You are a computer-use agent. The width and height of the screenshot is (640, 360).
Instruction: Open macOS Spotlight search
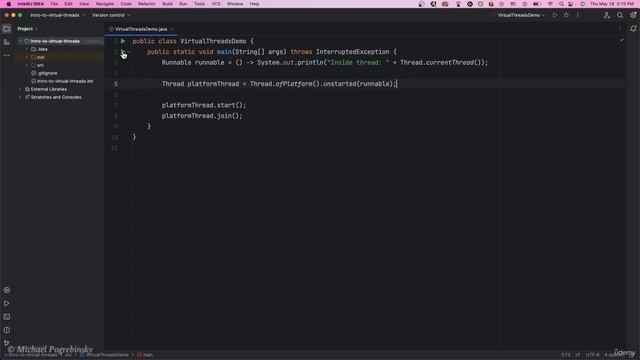click(x=561, y=4)
